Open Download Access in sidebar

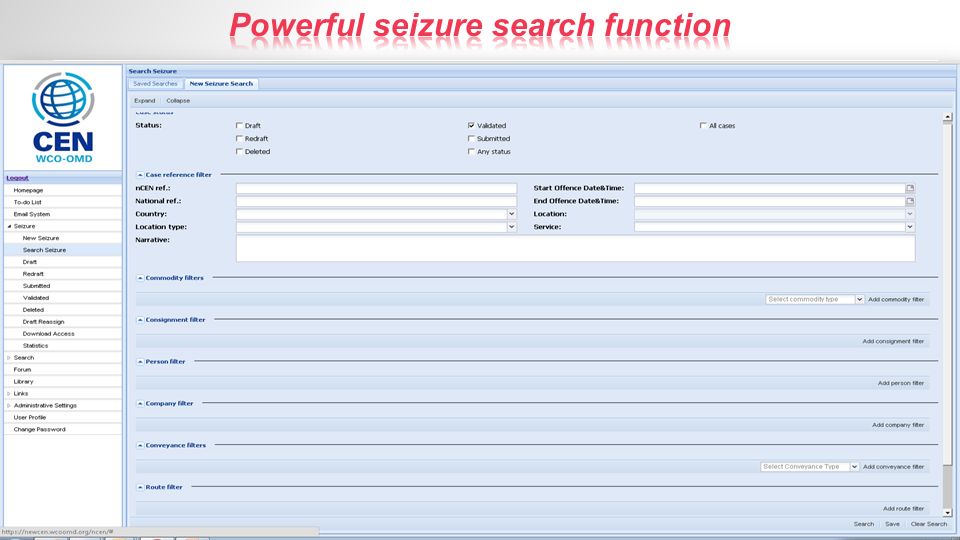coord(48,334)
